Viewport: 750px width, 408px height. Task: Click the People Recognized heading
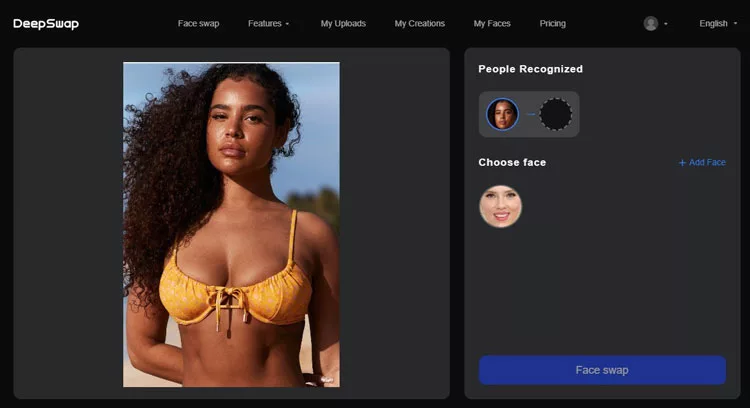click(x=530, y=69)
